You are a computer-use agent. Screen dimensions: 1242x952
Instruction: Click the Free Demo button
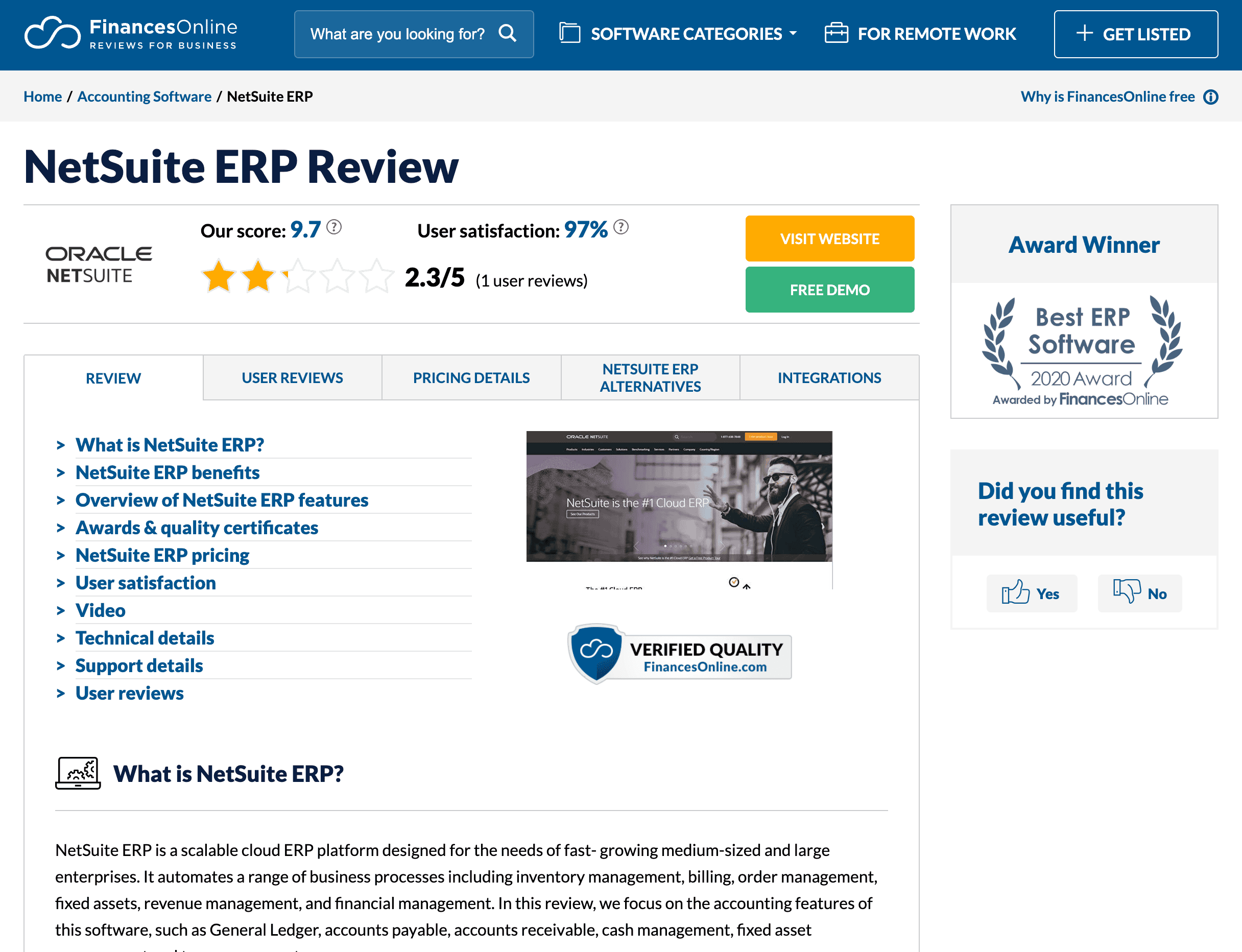(x=829, y=290)
